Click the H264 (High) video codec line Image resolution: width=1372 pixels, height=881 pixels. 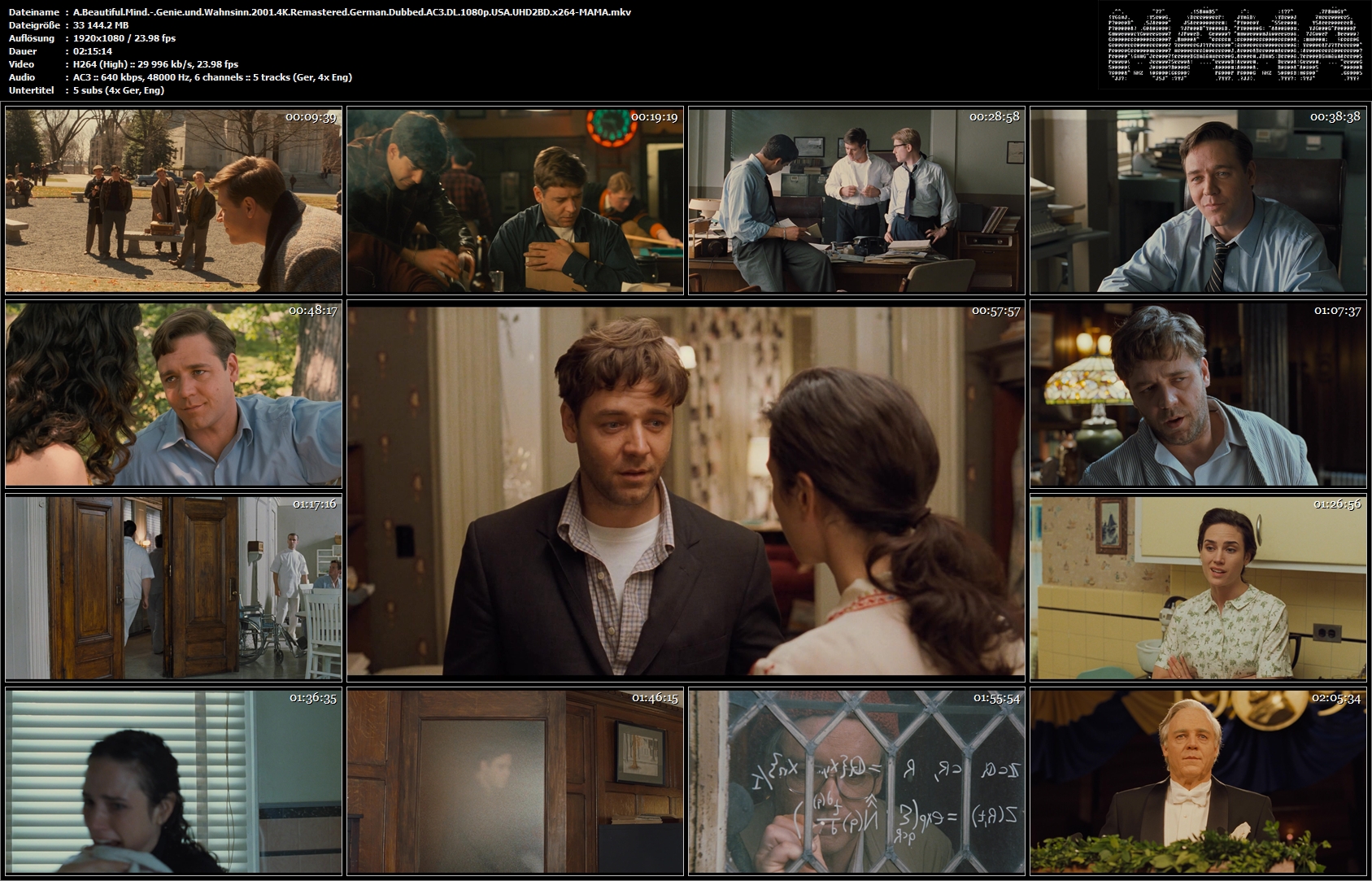(155, 64)
